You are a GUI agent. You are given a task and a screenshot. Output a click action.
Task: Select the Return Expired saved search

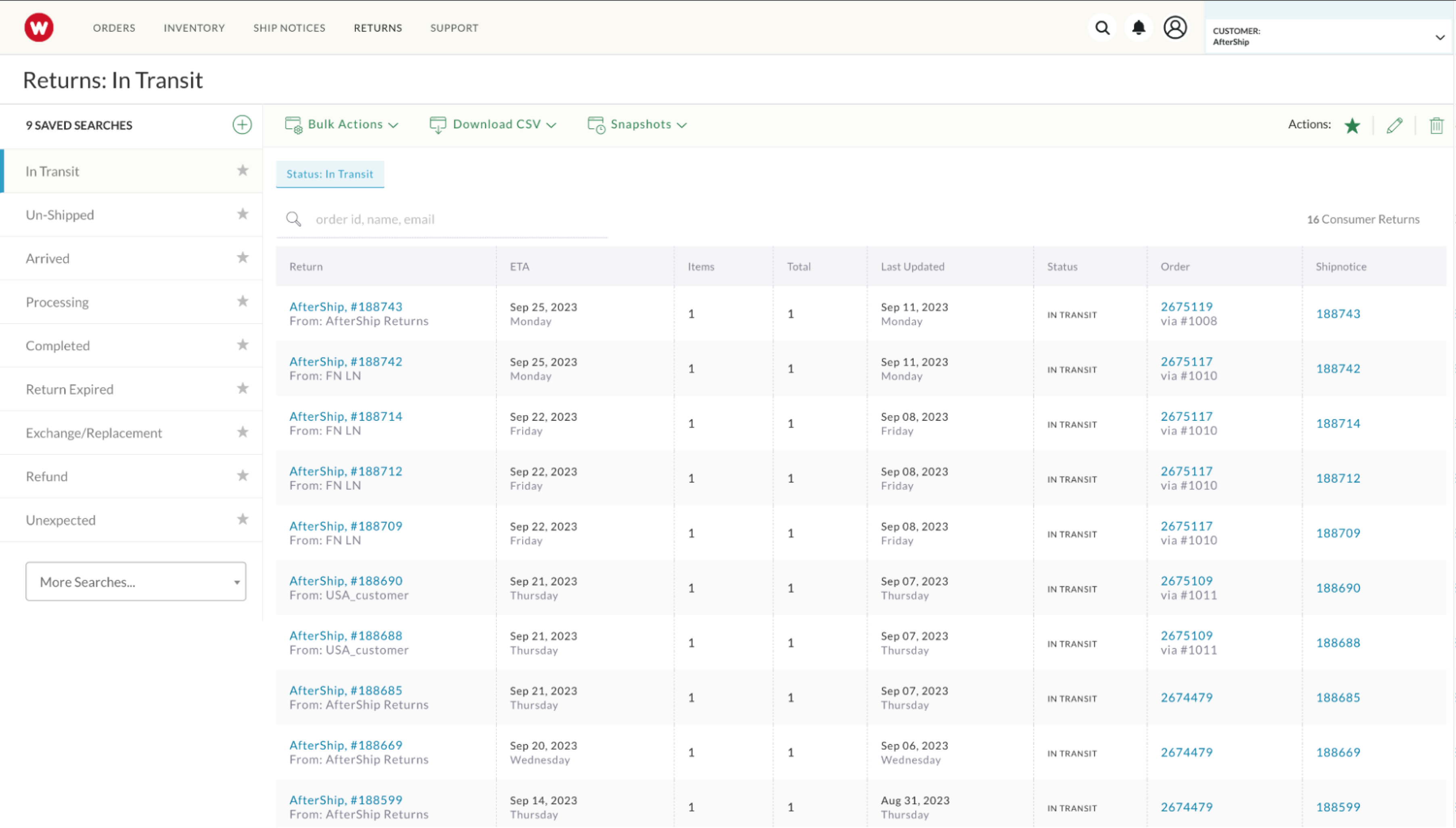click(132, 389)
